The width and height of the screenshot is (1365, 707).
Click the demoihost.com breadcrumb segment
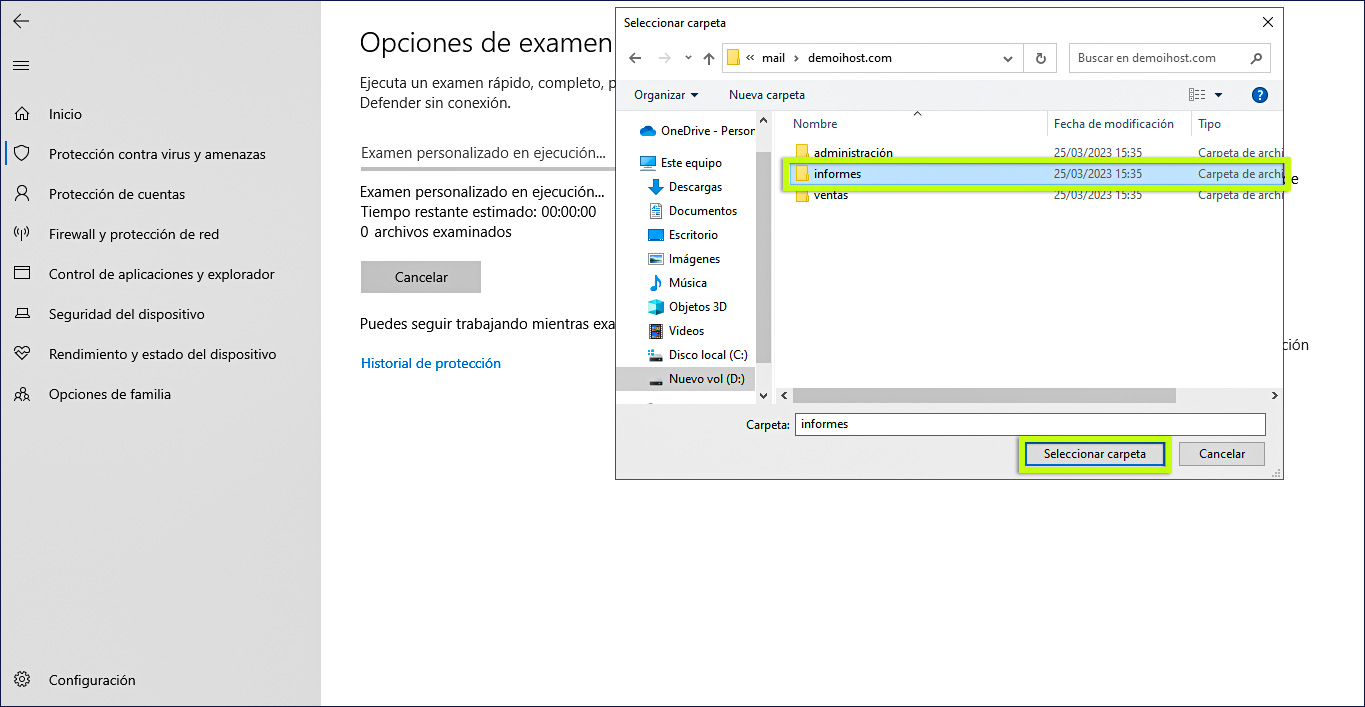[850, 58]
